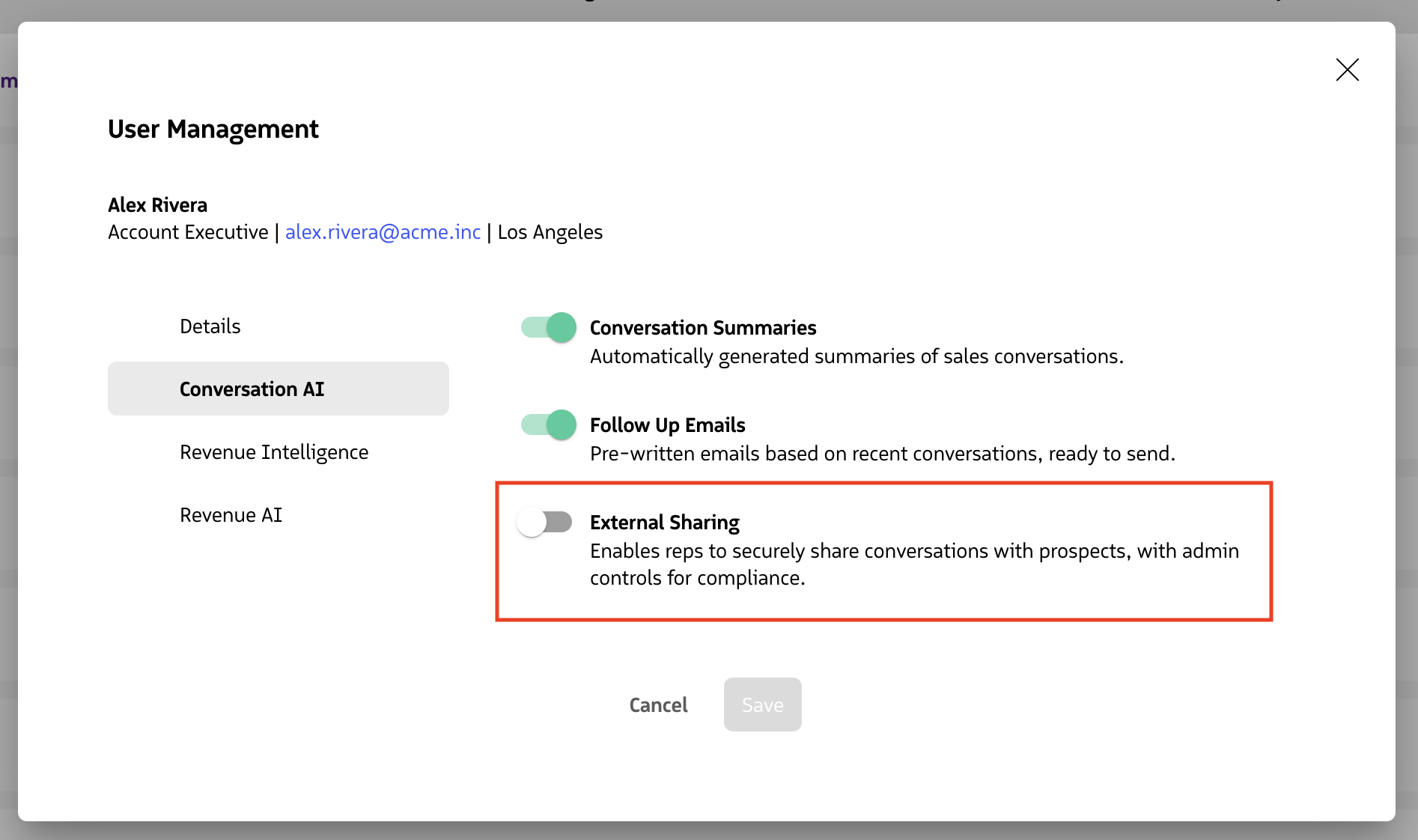1418x840 pixels.
Task: Select the External Sharing description text
Action: coord(913,564)
